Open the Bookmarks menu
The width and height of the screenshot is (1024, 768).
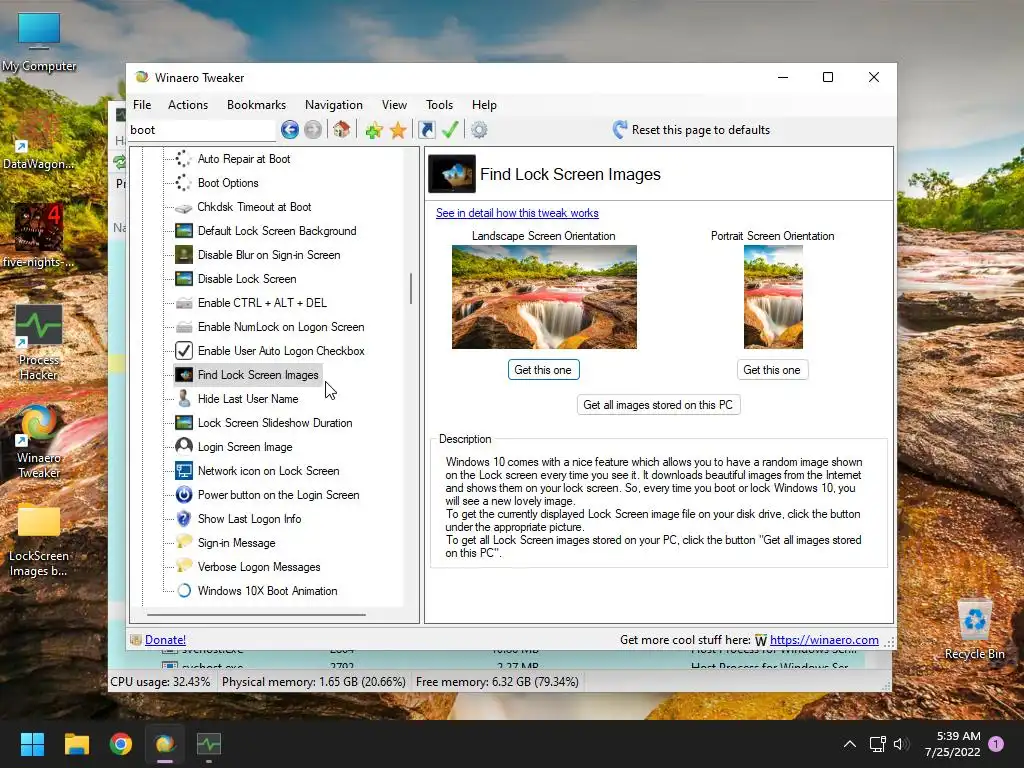point(257,104)
